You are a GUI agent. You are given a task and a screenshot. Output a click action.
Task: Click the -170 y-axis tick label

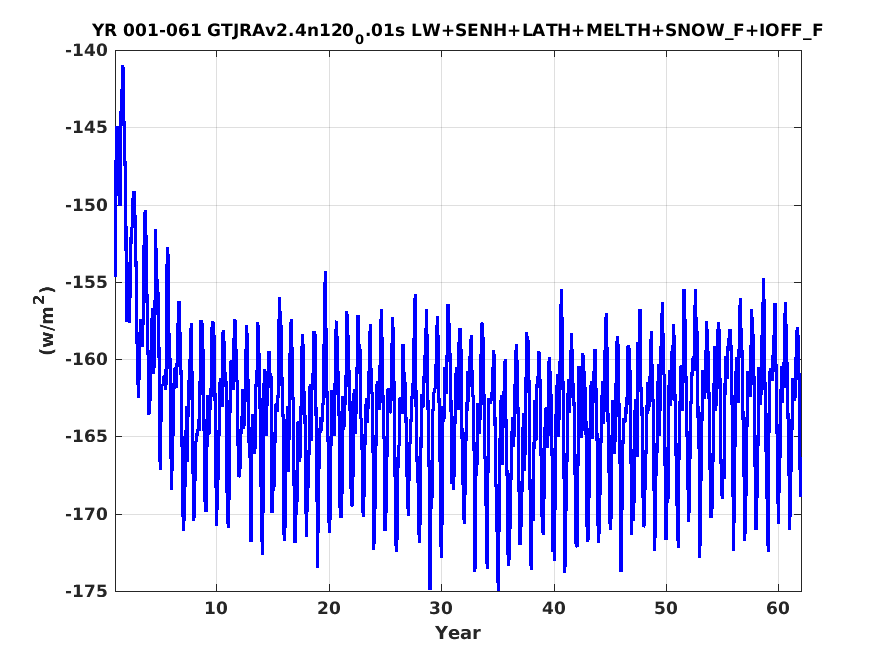tap(86, 514)
